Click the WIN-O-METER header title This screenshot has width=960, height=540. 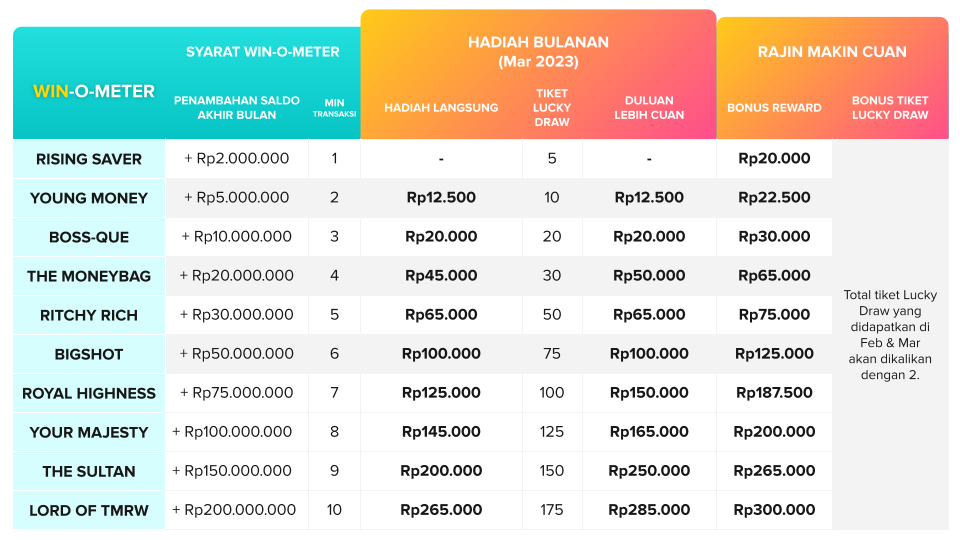click(94, 91)
